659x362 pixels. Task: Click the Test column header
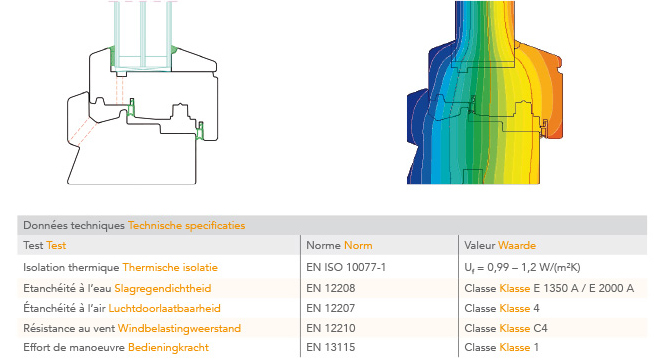point(45,245)
